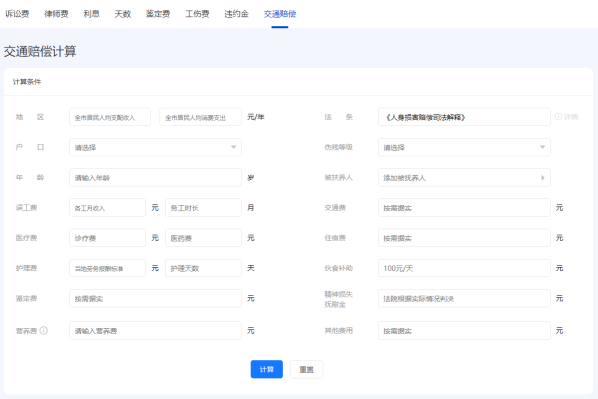Select the 鉴定费 tab
Image resolution: width=598 pixels, height=399 pixels.
pos(158,14)
